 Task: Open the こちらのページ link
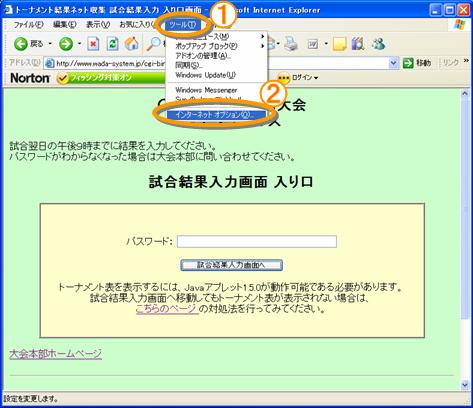click(x=167, y=309)
